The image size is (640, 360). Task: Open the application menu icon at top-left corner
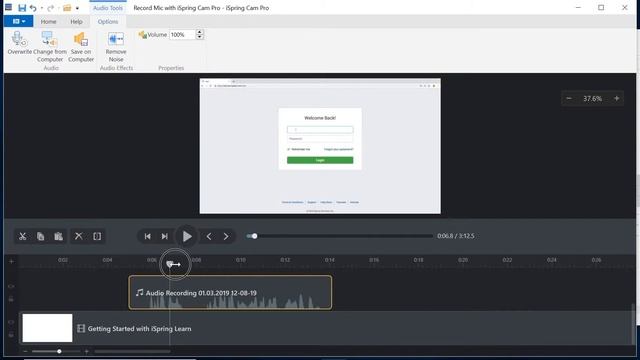click(8, 7)
